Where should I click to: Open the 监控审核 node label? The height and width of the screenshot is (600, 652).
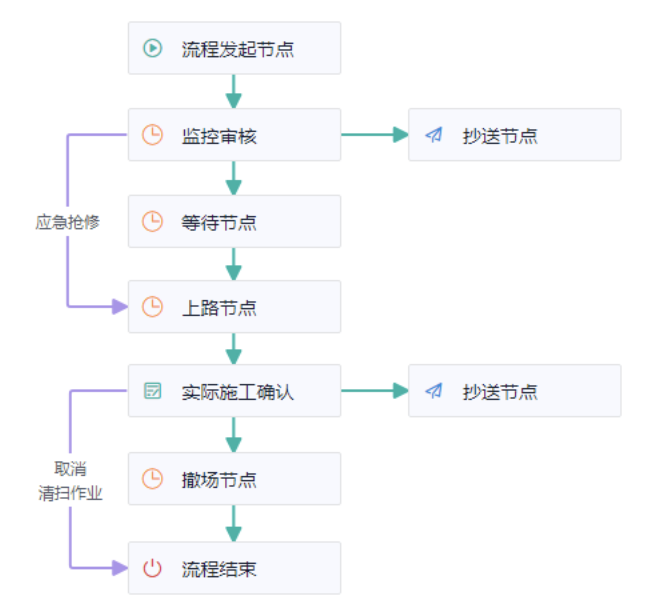(219, 135)
